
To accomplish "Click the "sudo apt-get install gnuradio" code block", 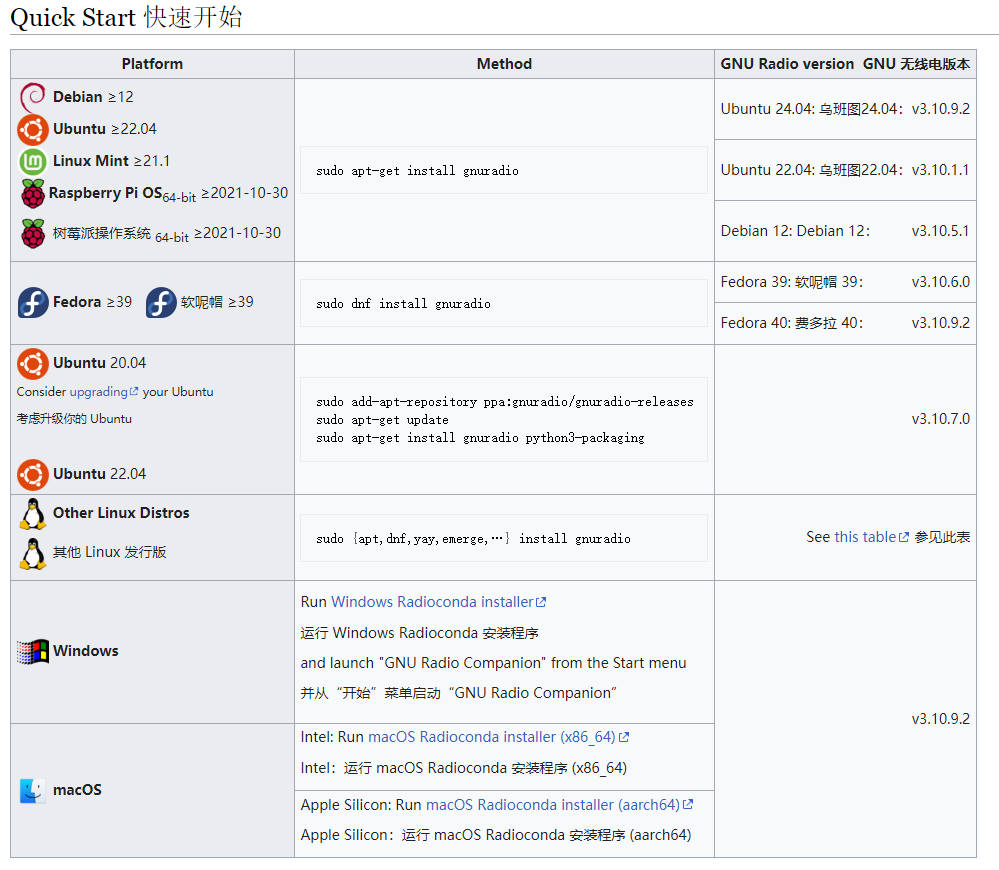I will click(504, 171).
